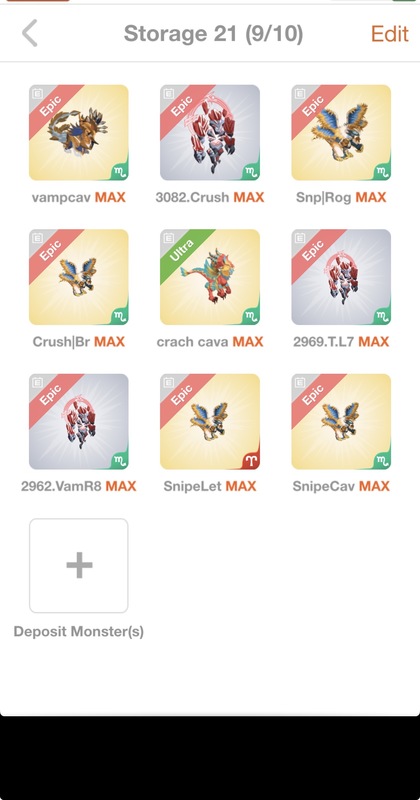Tap the lock icon on 3082.Crush tile
Image resolution: width=420 pixels, height=800 pixels.
click(x=168, y=93)
